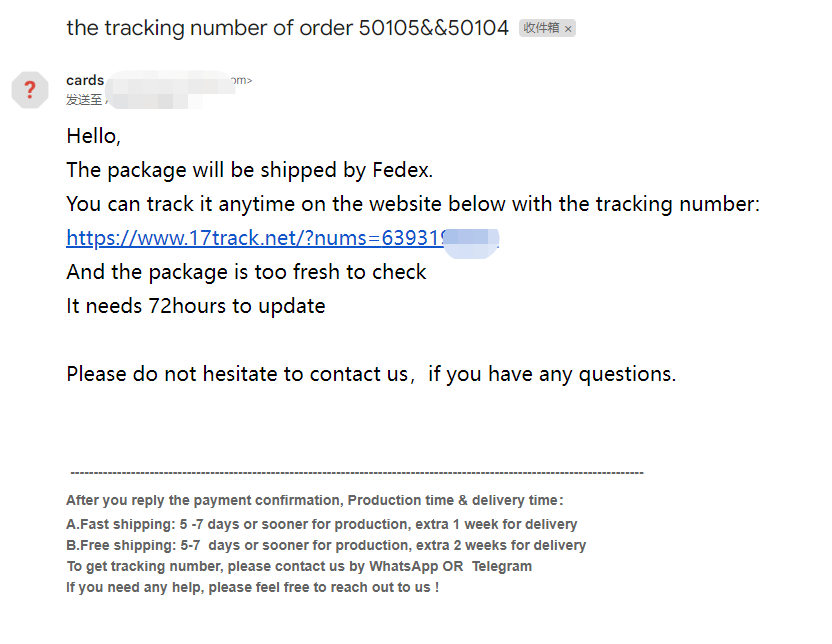The height and width of the screenshot is (644, 832).
Task: Click the "A.Fast shipping" signature line
Action: click(x=321, y=524)
